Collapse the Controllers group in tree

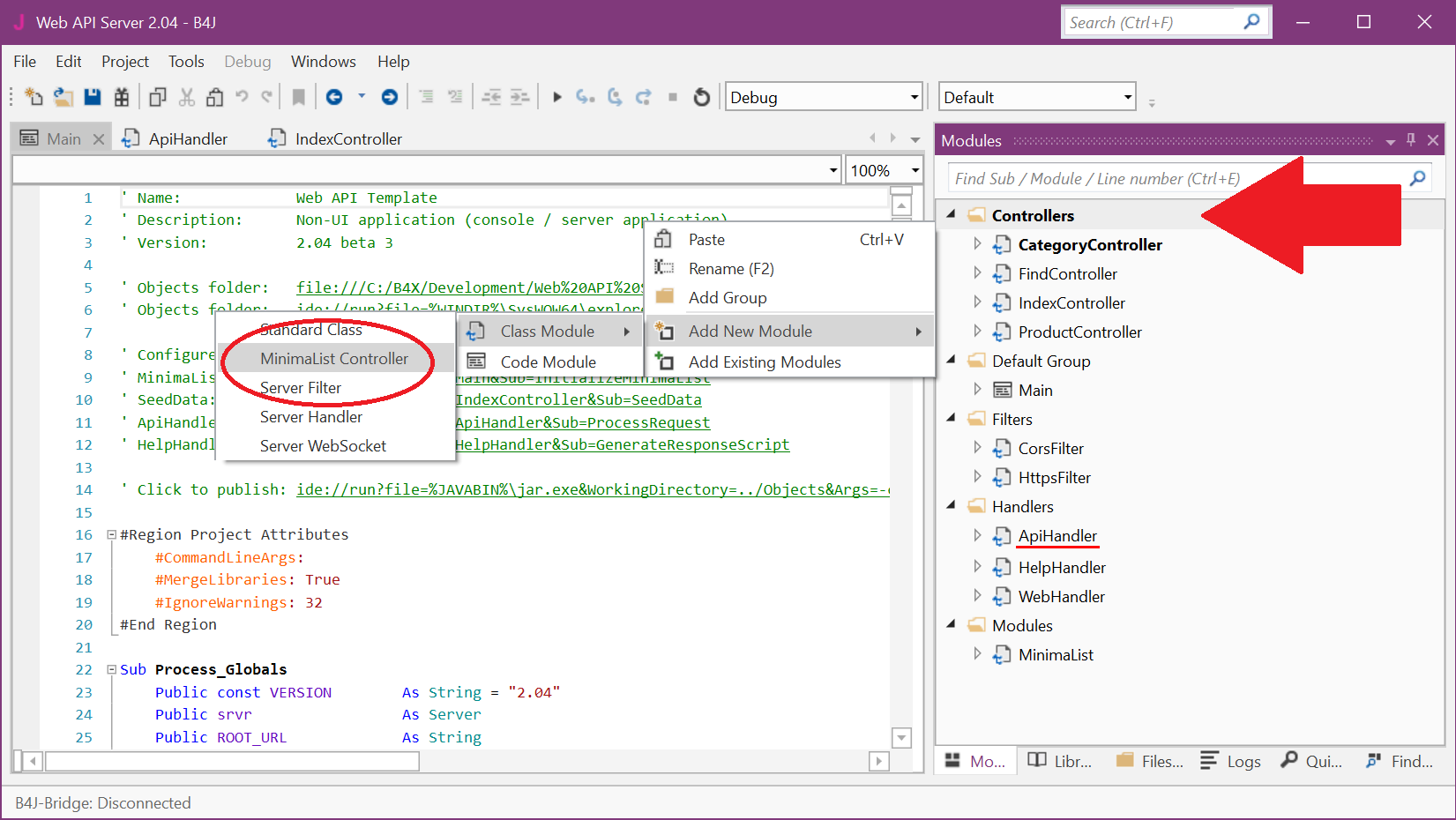pyautogui.click(x=952, y=215)
